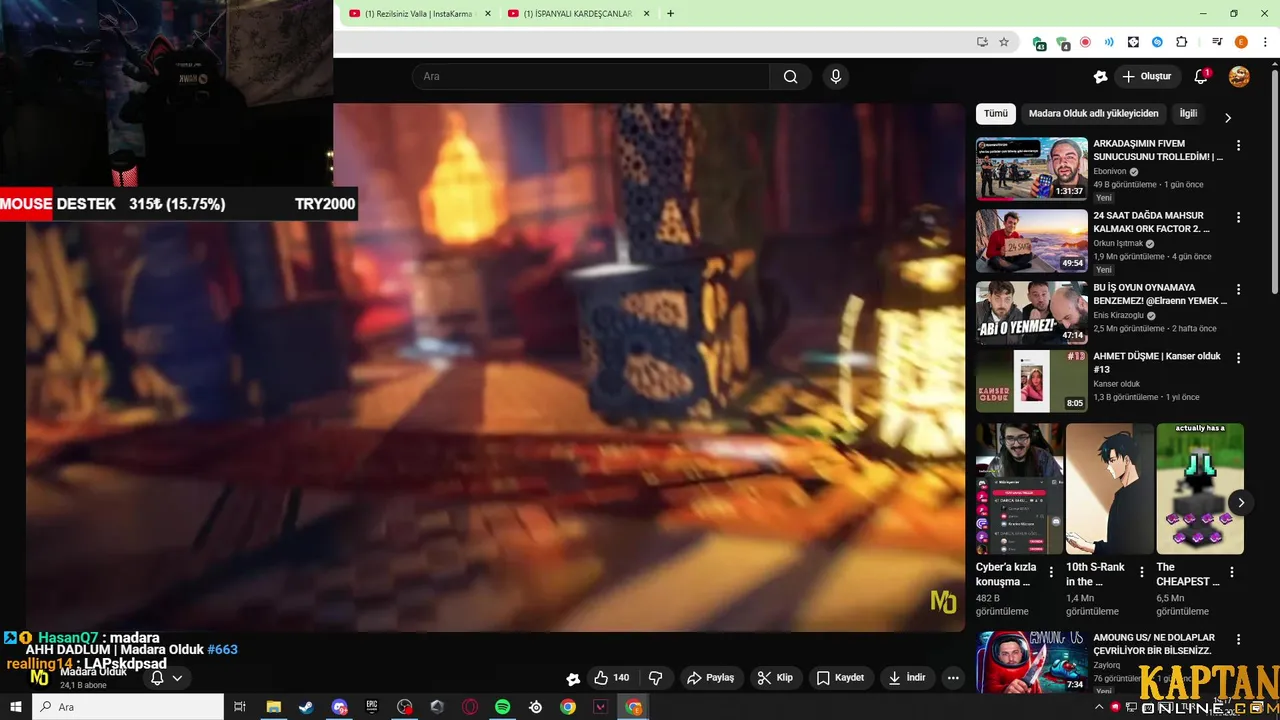This screenshot has height=720, width=1280.
Task: Open OBS Studio from the taskbar
Action: [x=404, y=707]
